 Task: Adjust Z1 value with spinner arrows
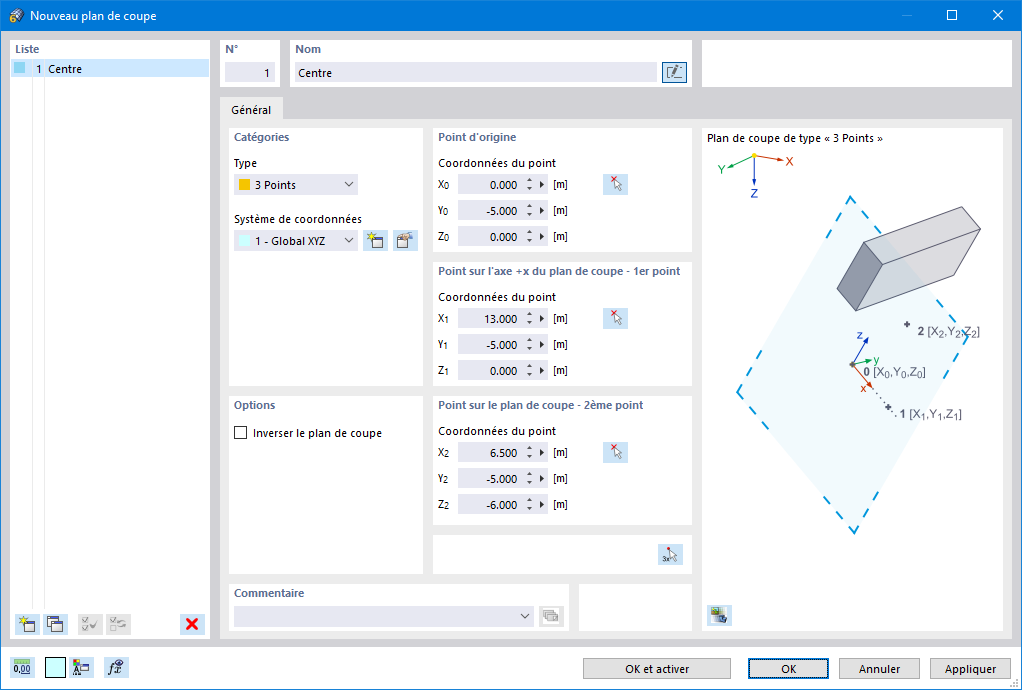pos(530,371)
